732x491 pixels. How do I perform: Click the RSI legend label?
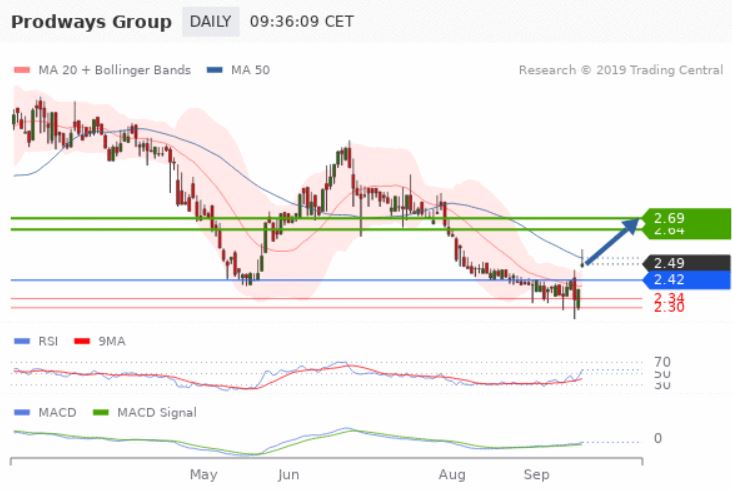point(48,341)
